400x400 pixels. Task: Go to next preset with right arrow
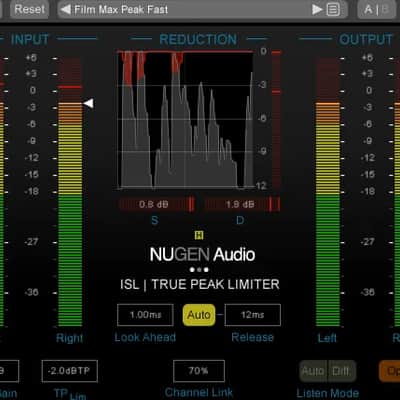tap(317, 9)
